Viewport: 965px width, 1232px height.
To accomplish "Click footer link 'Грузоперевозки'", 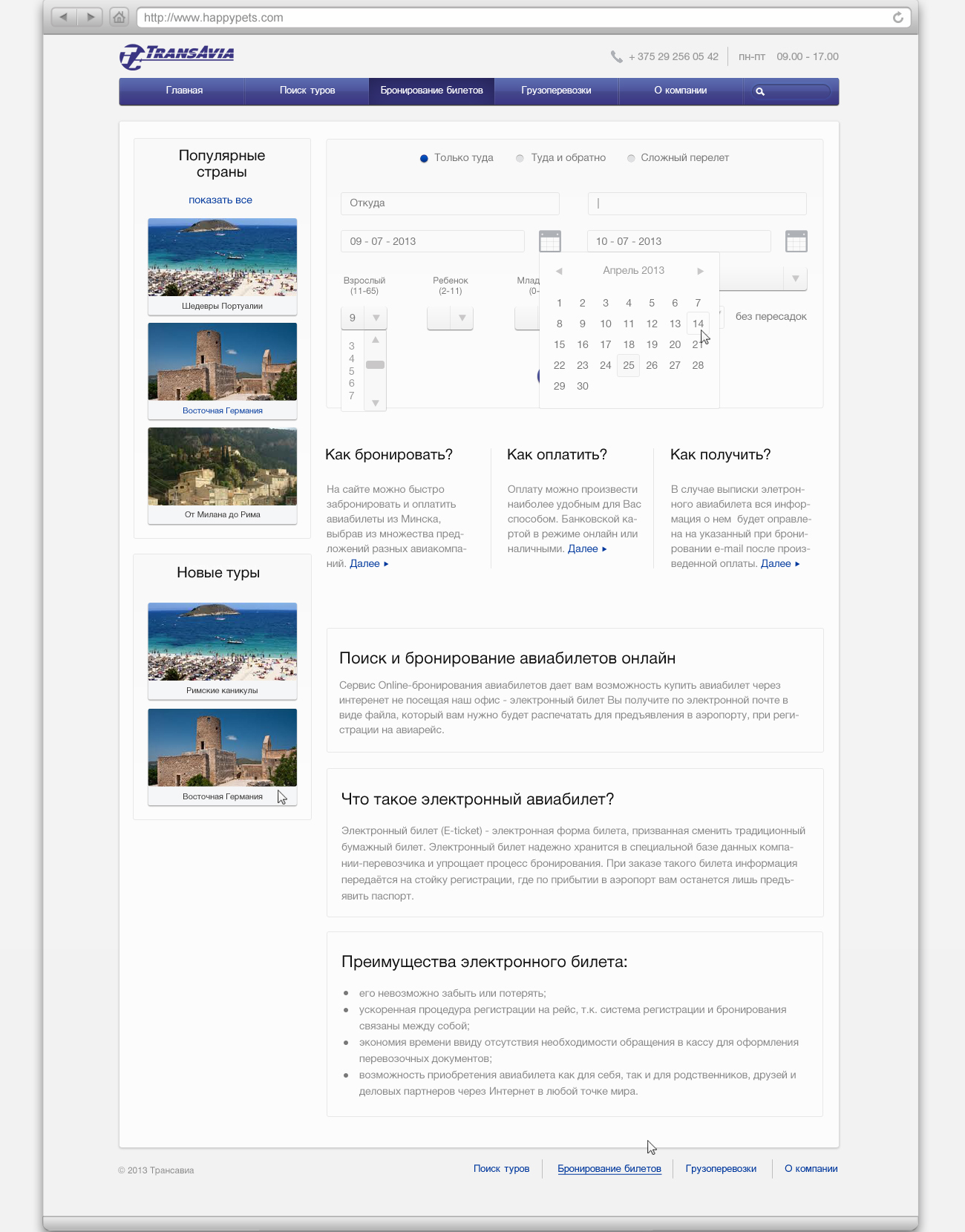I will [x=721, y=1169].
